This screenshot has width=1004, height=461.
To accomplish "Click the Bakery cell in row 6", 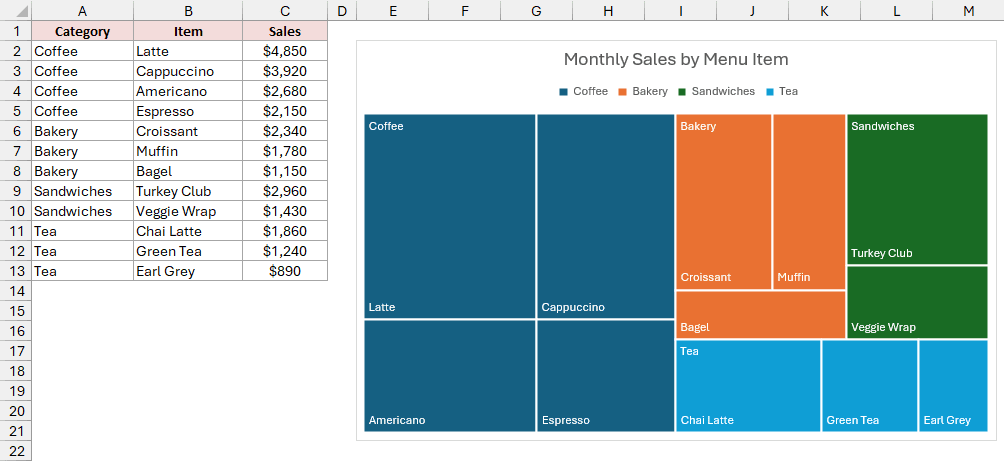I will pos(83,131).
